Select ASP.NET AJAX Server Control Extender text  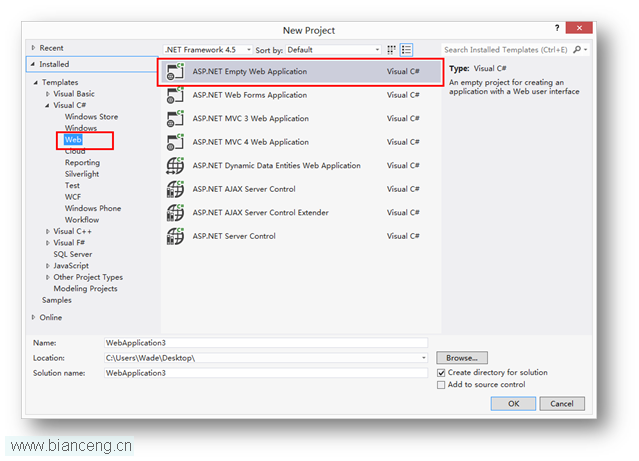(x=260, y=213)
